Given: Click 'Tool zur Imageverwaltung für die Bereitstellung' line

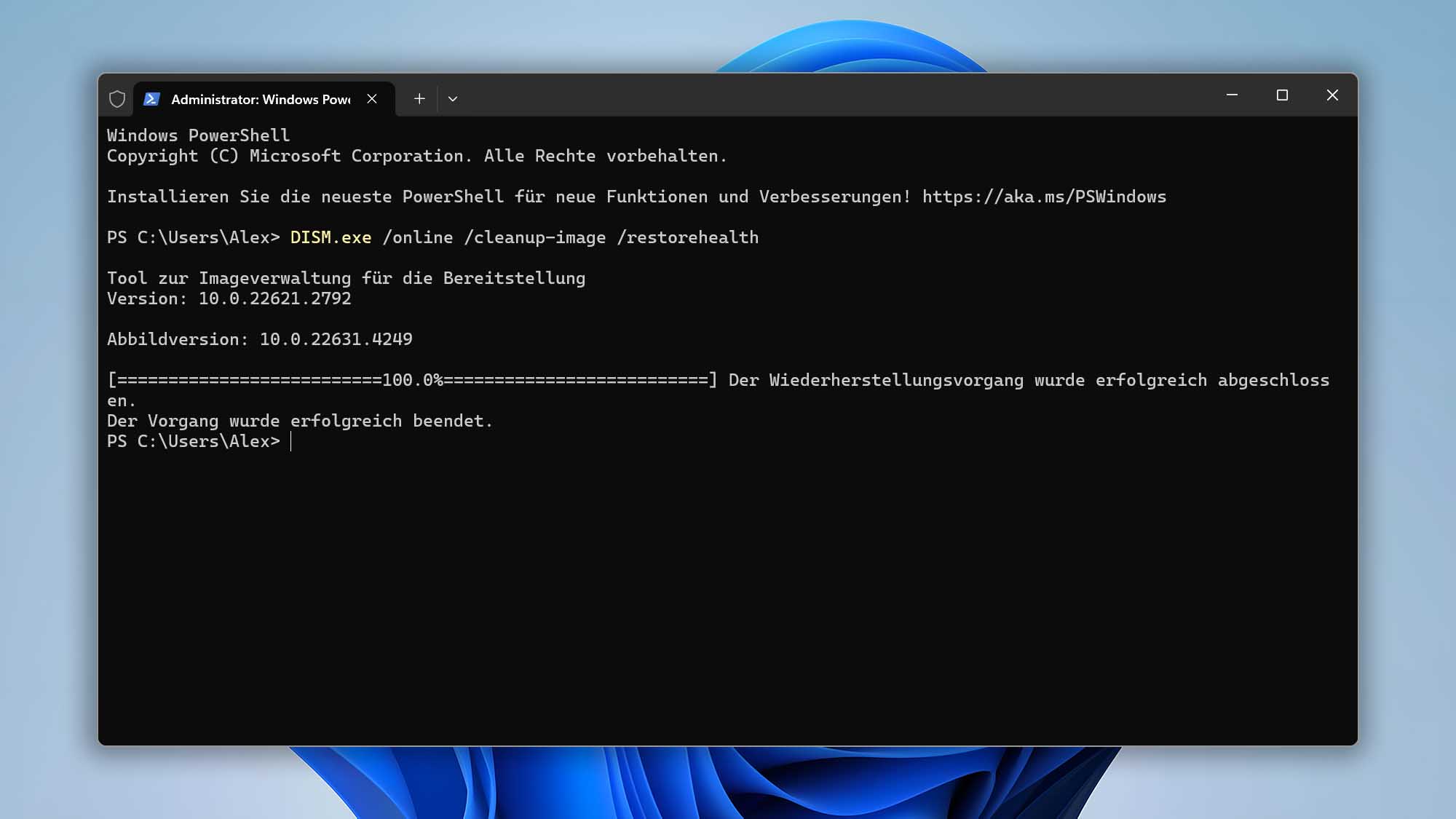Looking at the screenshot, I should (347, 278).
